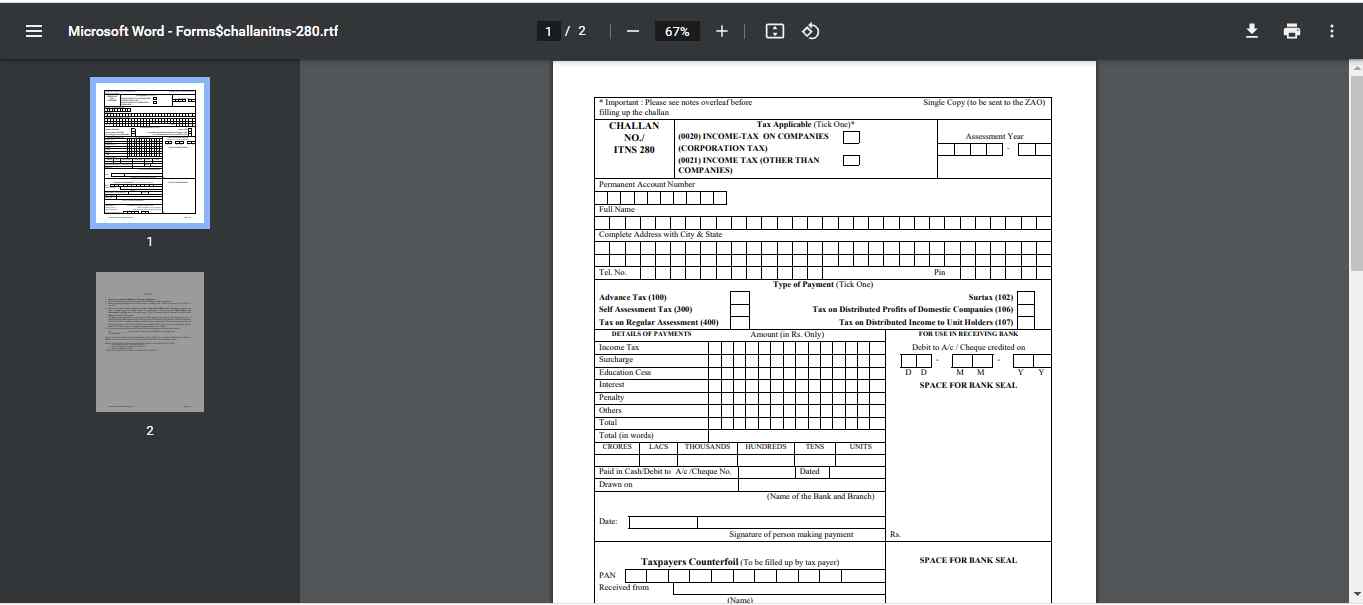Tick the (0021) Income Tax Other Than Companies box

[x=851, y=159]
